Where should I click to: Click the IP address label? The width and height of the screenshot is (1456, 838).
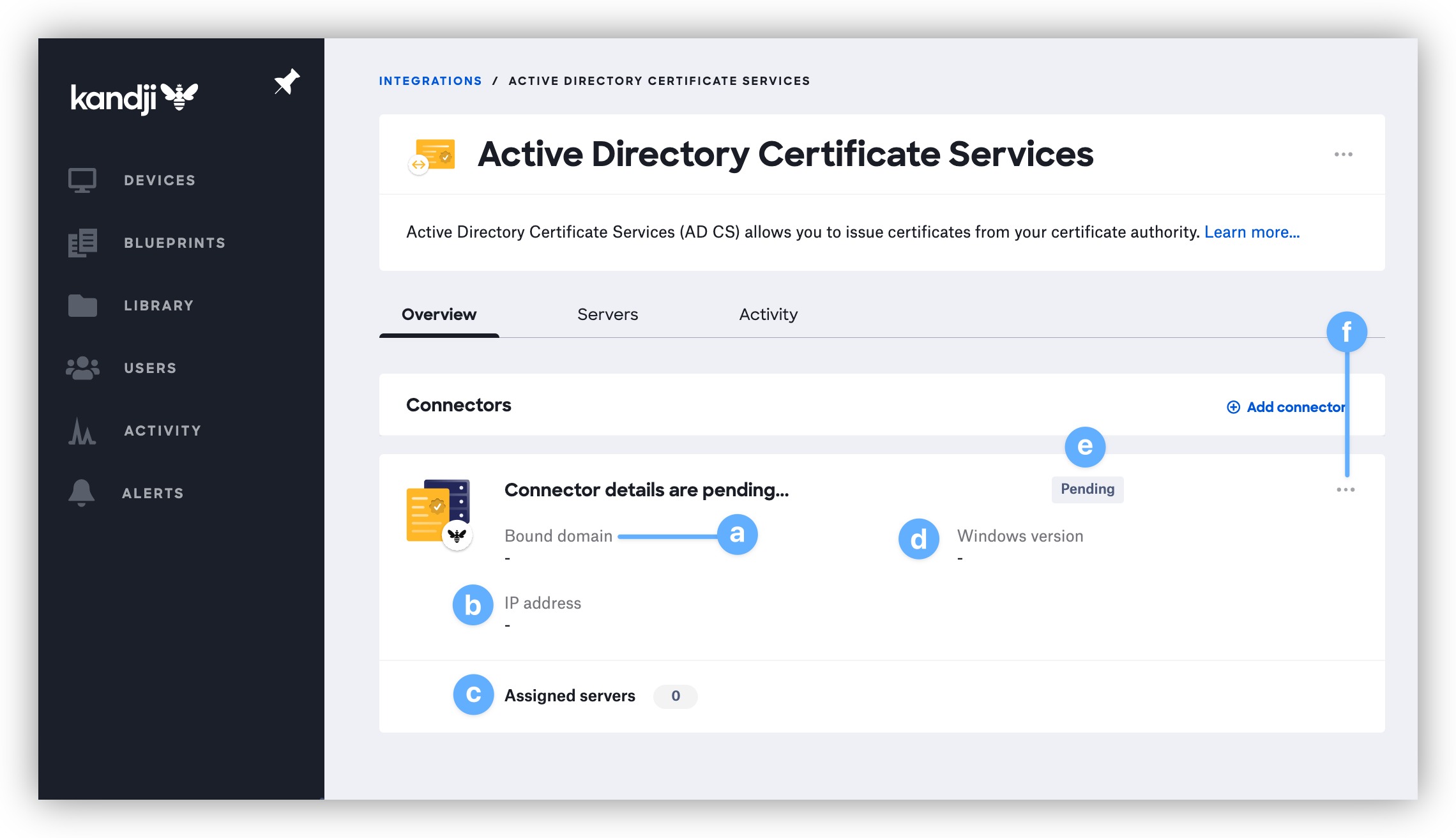point(543,603)
